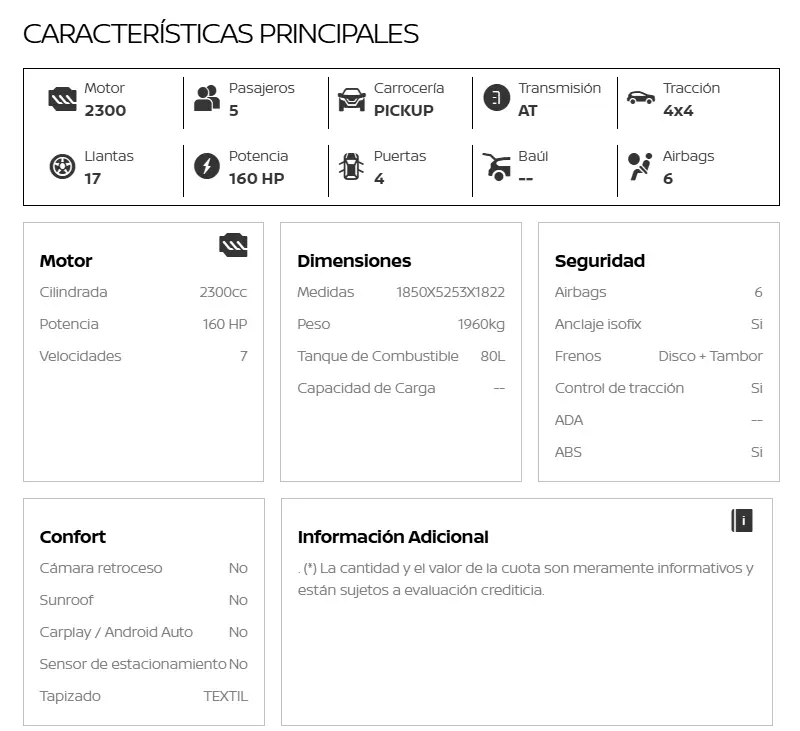Click the car body icon beside Carrocería
The image size is (800, 731).
coord(352,99)
